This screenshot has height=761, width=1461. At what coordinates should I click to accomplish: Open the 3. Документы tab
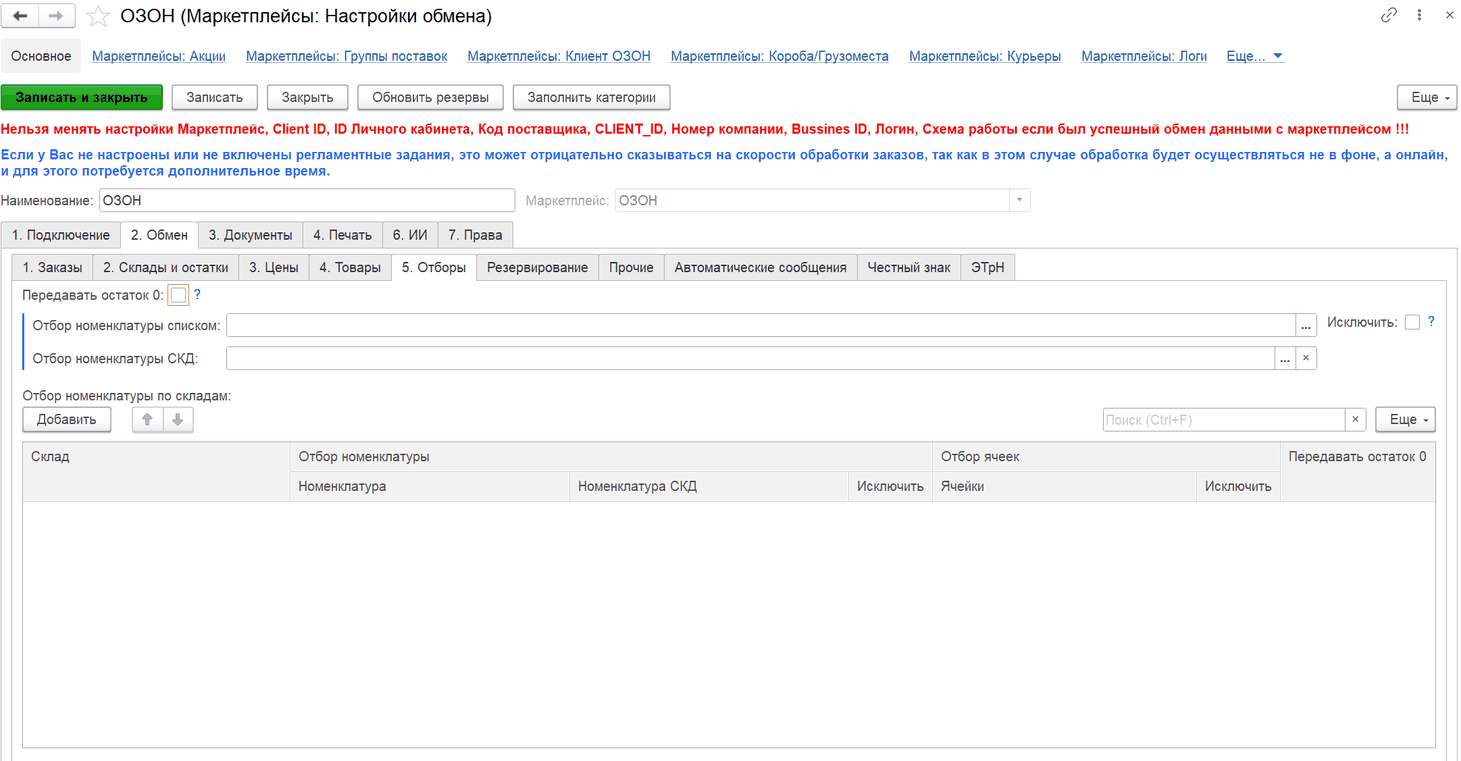pos(251,235)
